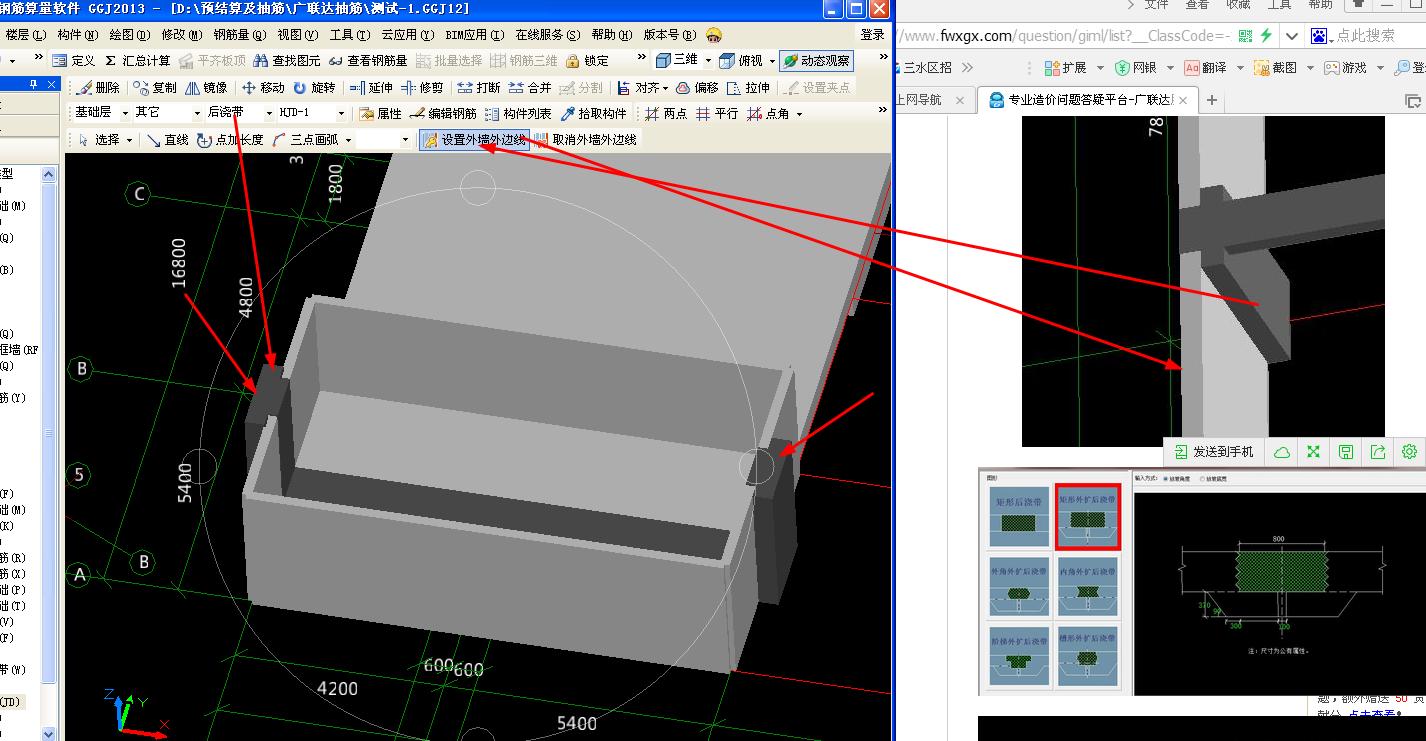Activate 拾取构件 pick component tool
This screenshot has width=1426, height=741.
pyautogui.click(x=593, y=114)
